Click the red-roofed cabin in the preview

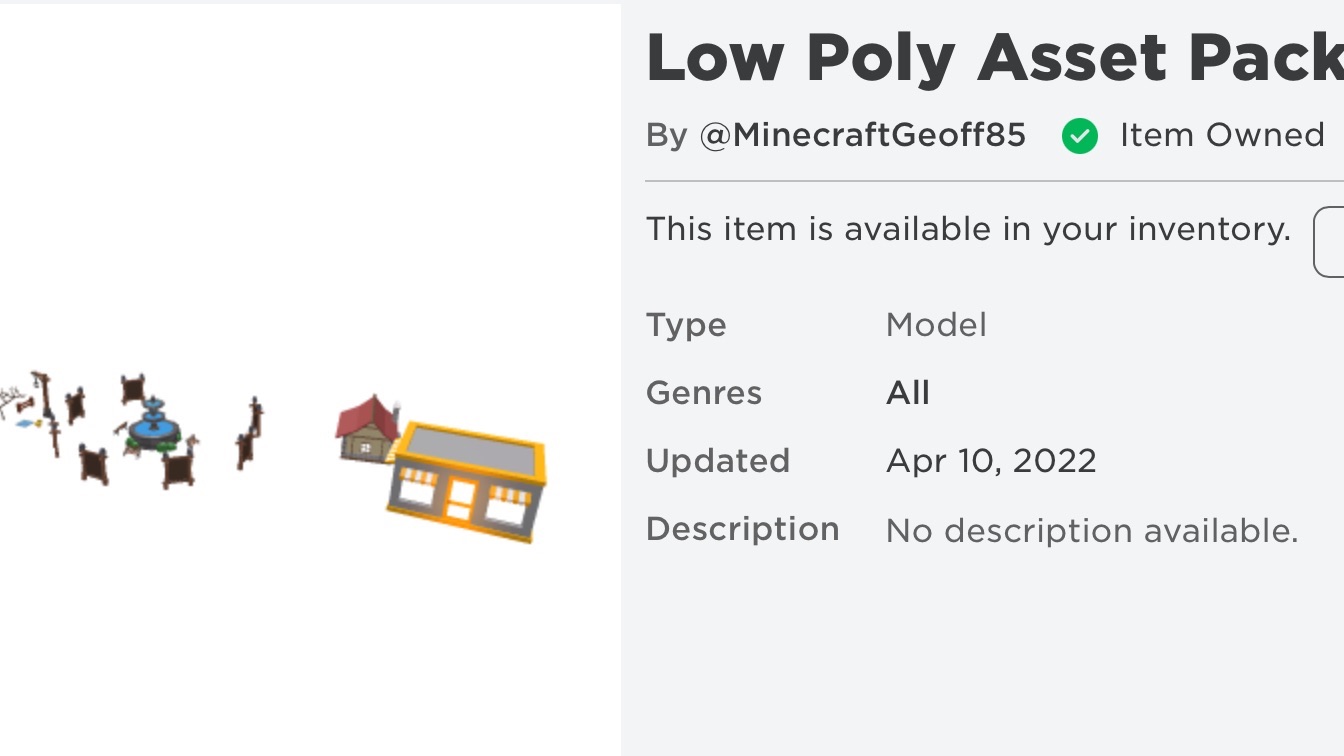point(367,427)
